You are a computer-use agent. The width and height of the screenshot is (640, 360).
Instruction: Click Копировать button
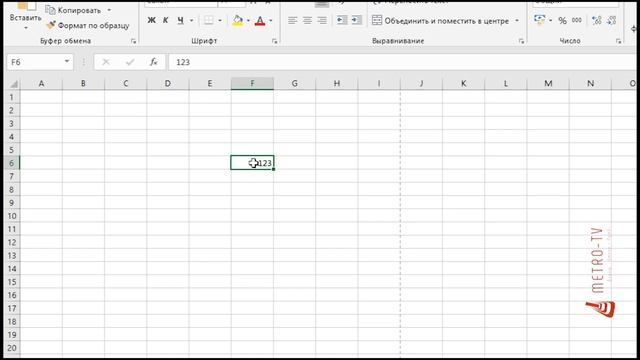click(73, 10)
